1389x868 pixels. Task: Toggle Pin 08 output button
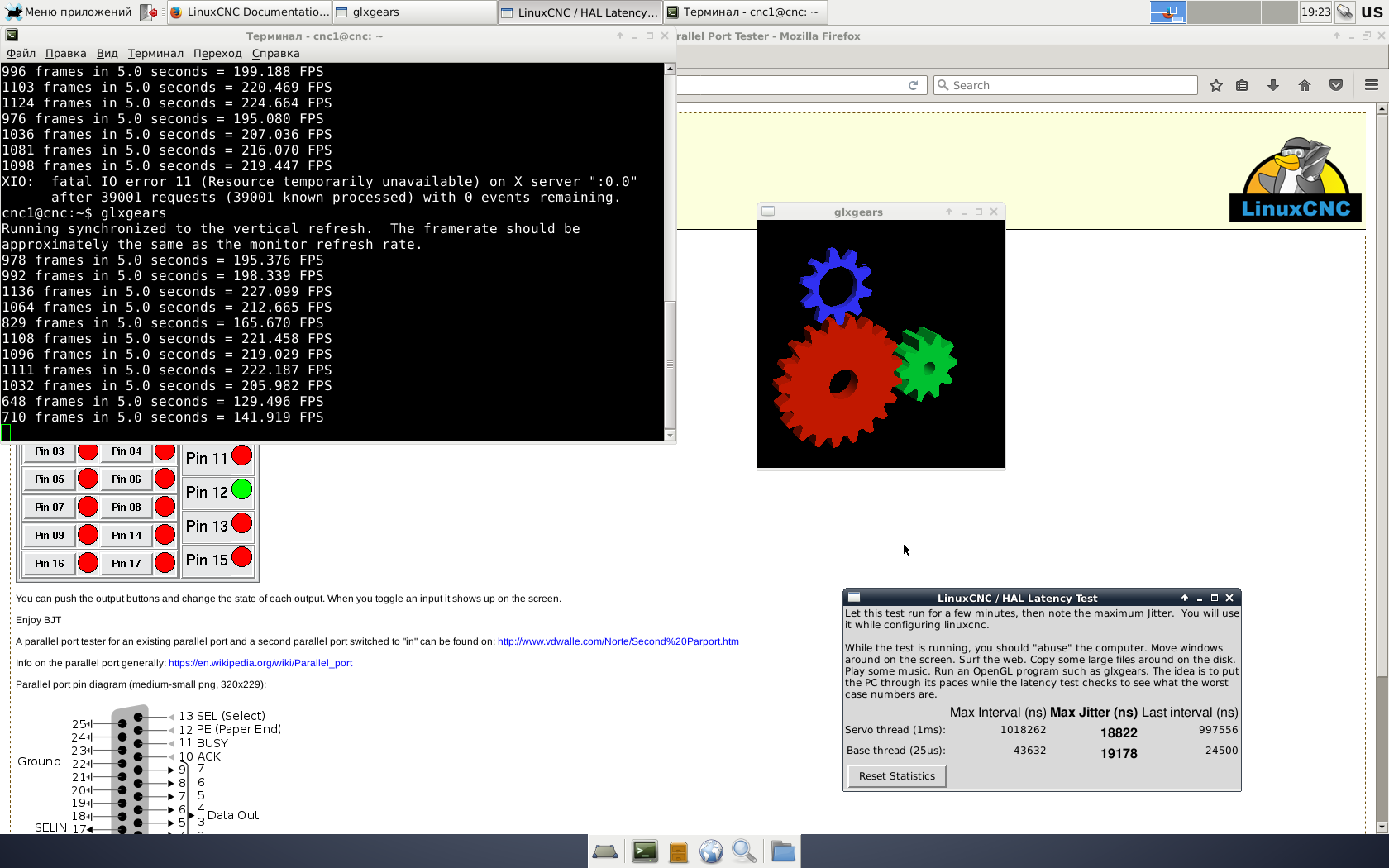point(126,508)
